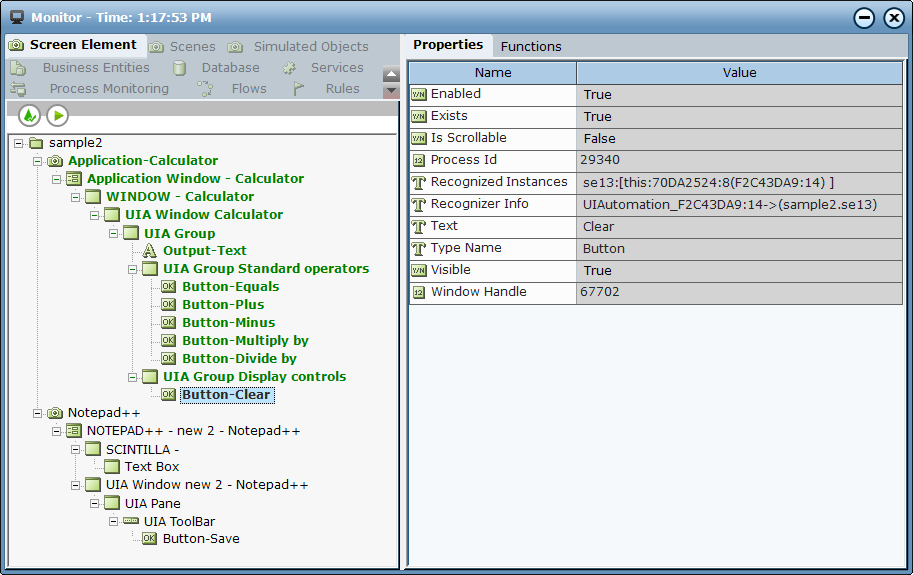
Task: Switch to the Functions tab
Action: [x=531, y=46]
